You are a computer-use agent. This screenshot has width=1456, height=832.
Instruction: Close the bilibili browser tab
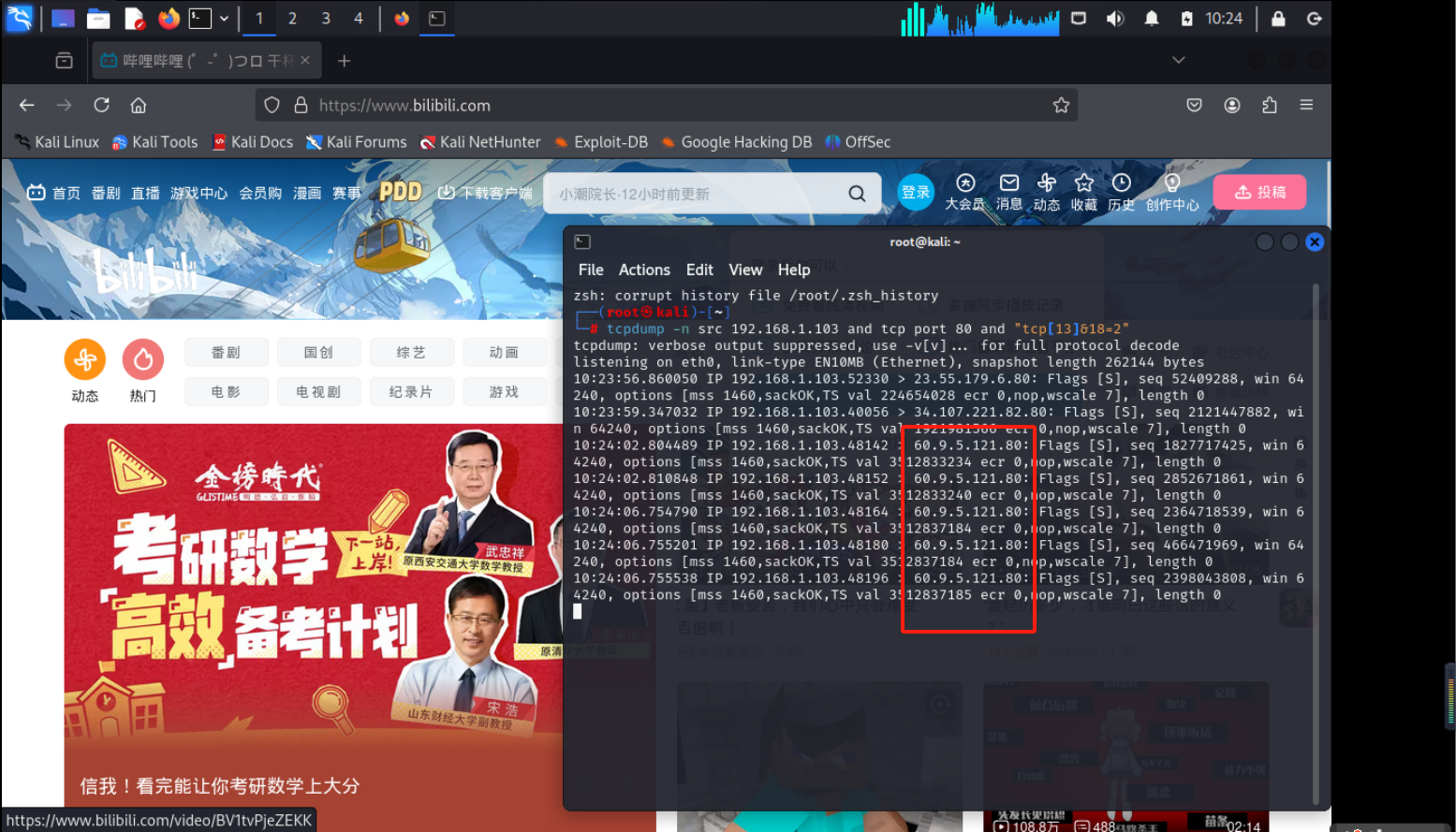point(305,60)
